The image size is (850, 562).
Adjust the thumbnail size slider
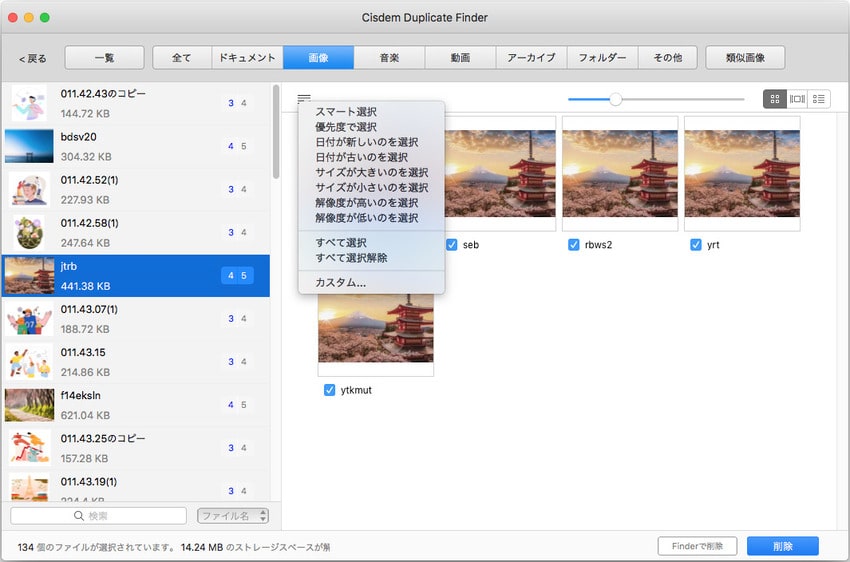click(616, 99)
